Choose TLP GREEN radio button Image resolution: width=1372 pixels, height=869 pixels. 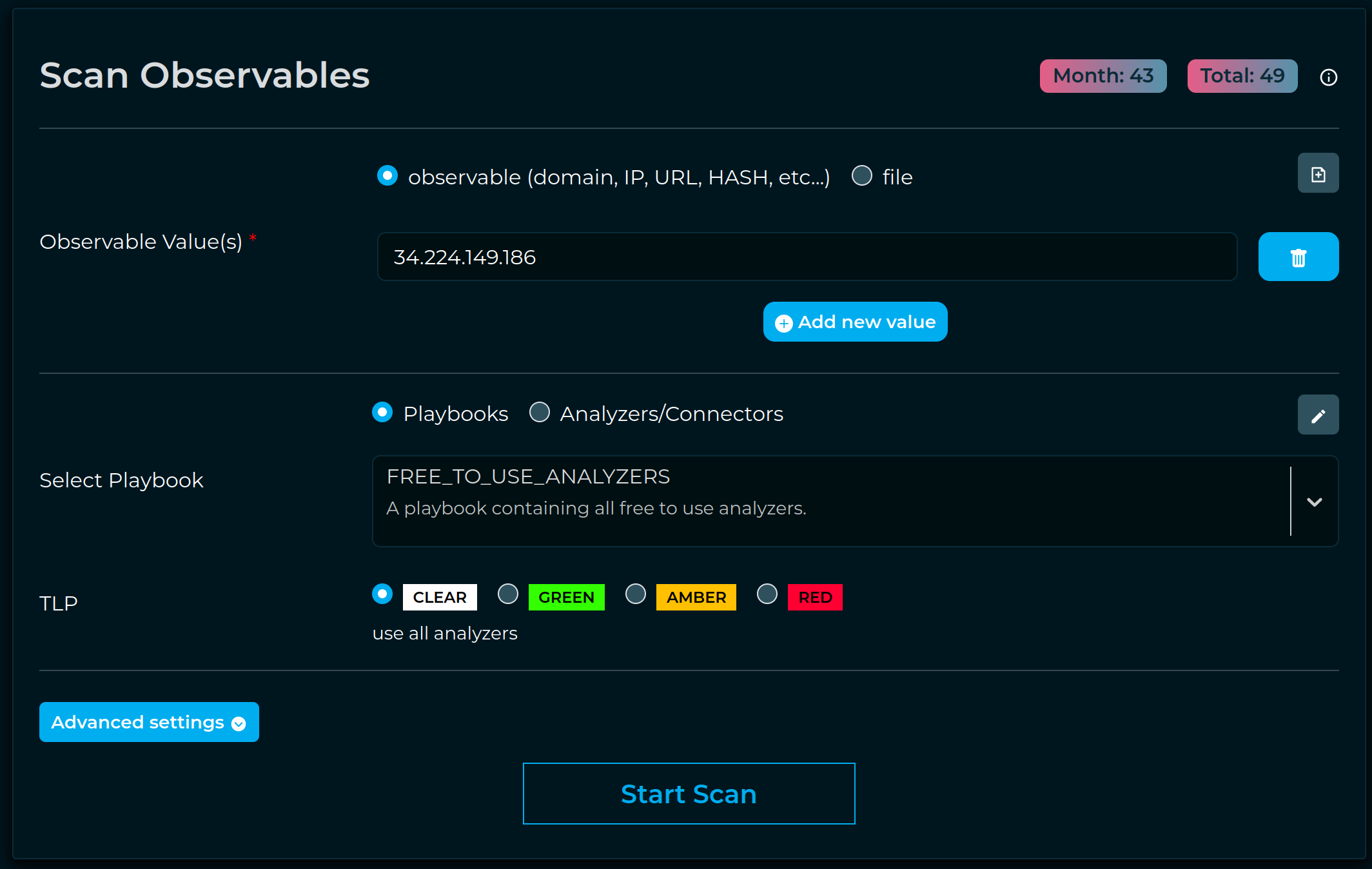tap(508, 594)
